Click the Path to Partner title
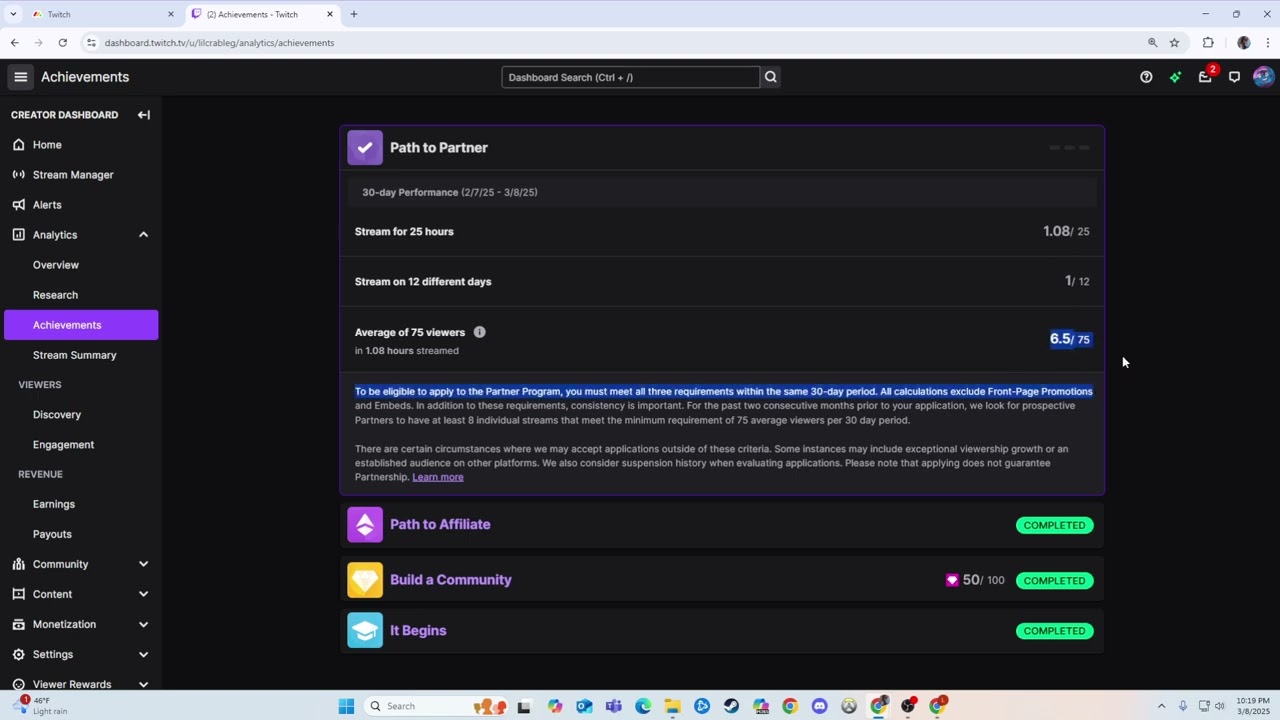The image size is (1280, 720). pyautogui.click(x=439, y=148)
